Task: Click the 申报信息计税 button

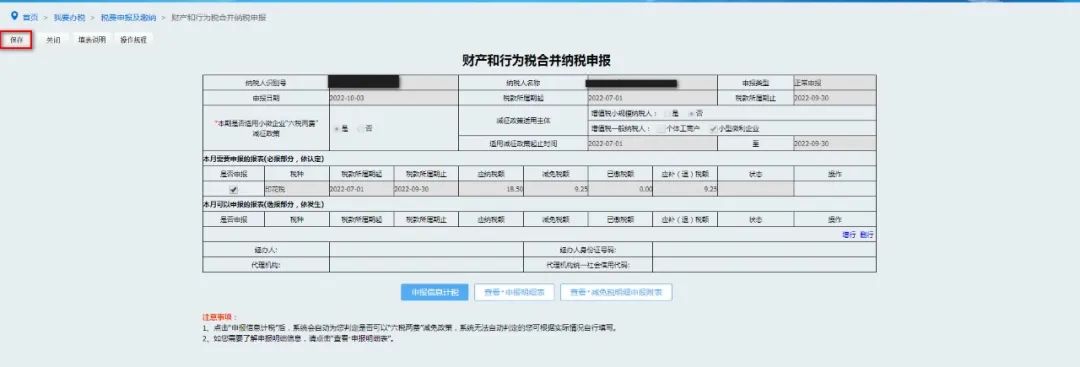Action: tap(435, 292)
